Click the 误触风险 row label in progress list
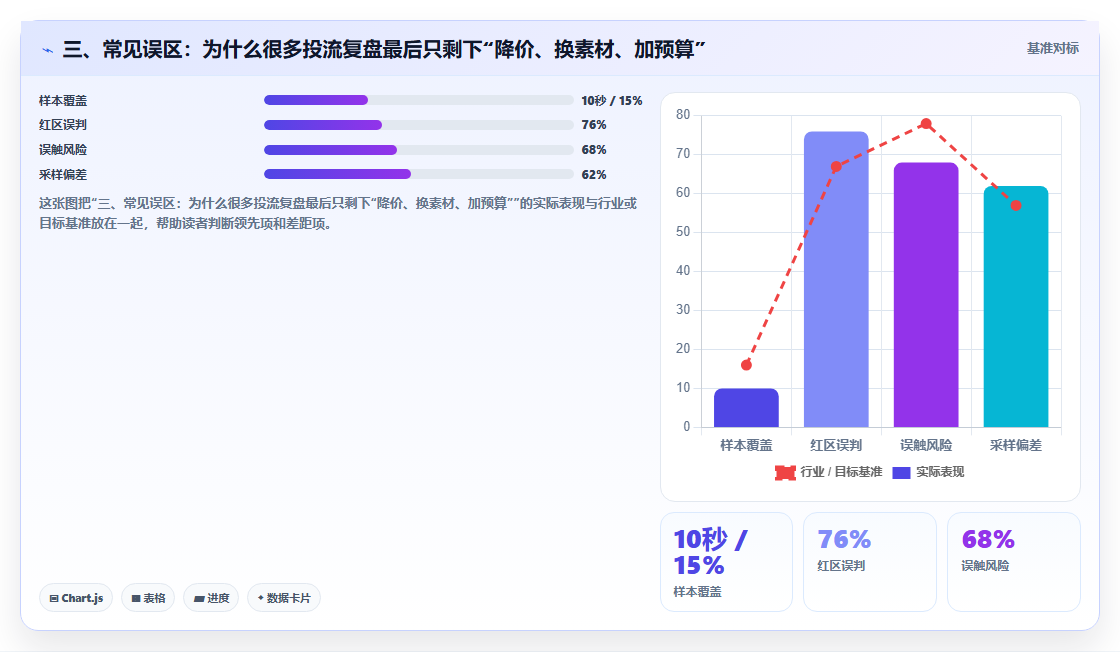The height and width of the screenshot is (652, 1120). 63,150
